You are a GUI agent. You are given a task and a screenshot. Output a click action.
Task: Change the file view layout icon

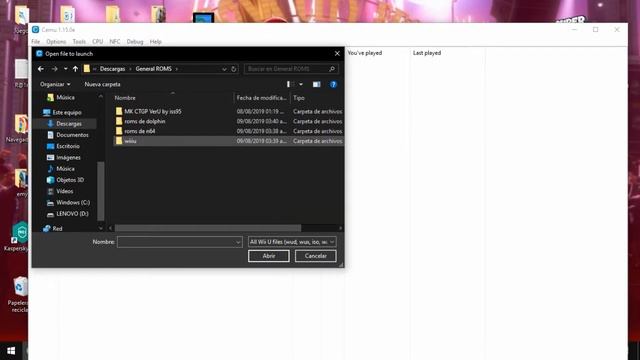click(x=290, y=84)
